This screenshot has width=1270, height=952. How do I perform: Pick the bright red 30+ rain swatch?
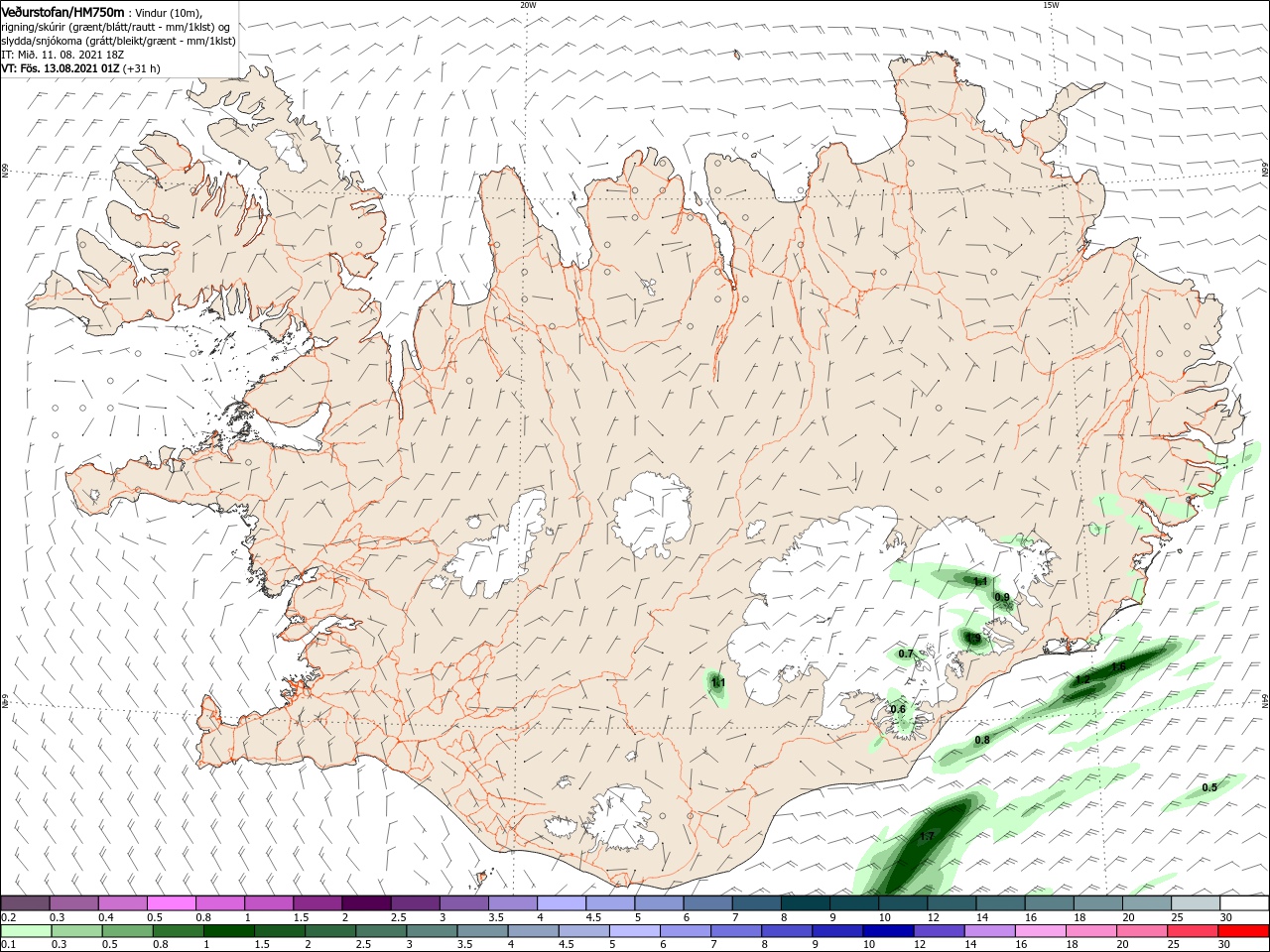[1243, 931]
